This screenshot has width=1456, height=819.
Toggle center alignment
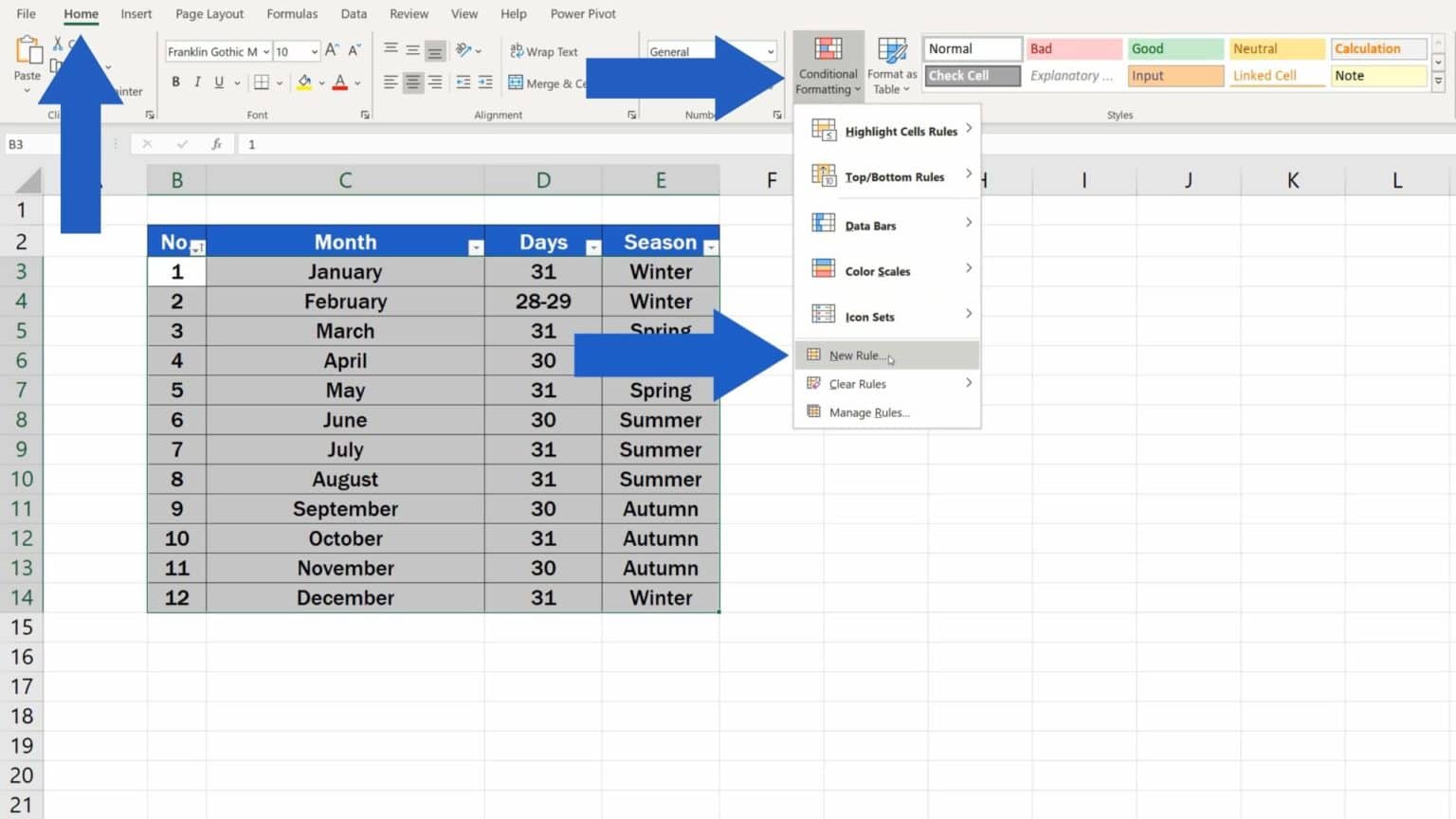[411, 82]
